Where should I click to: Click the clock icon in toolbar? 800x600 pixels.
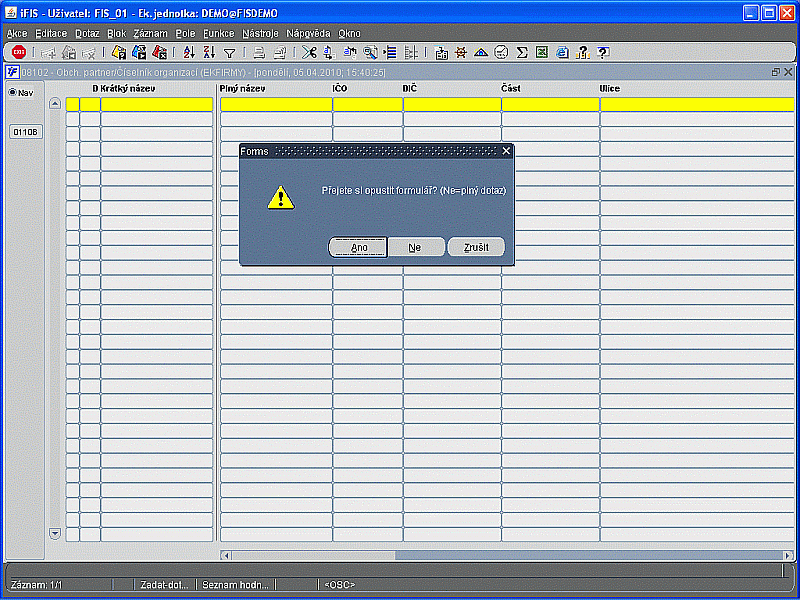coord(502,52)
